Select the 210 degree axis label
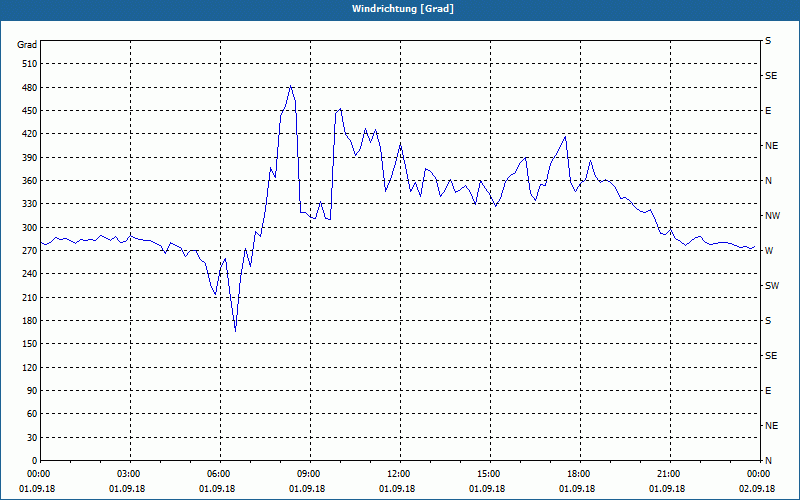800x500 pixels. pos(30,297)
